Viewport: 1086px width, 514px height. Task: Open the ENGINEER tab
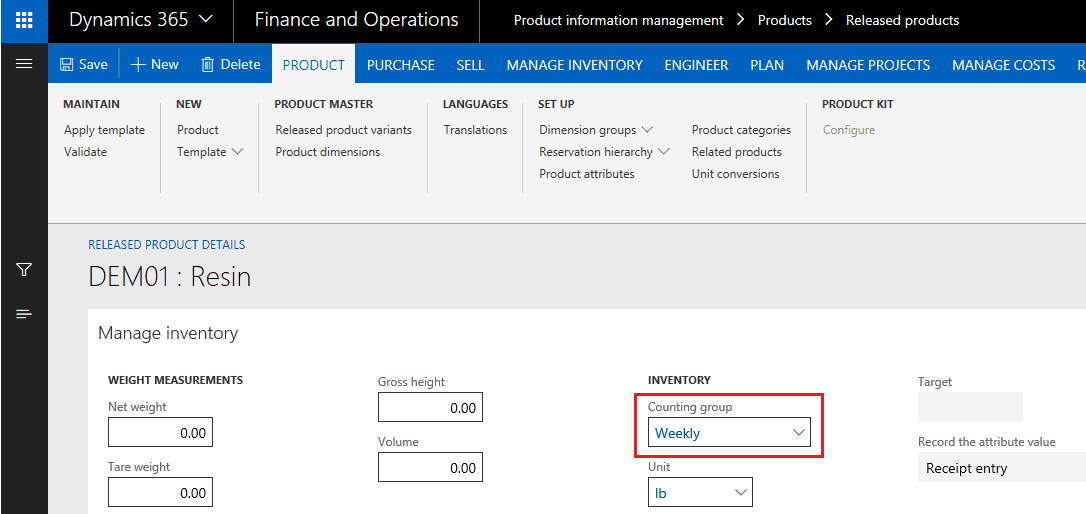click(697, 65)
